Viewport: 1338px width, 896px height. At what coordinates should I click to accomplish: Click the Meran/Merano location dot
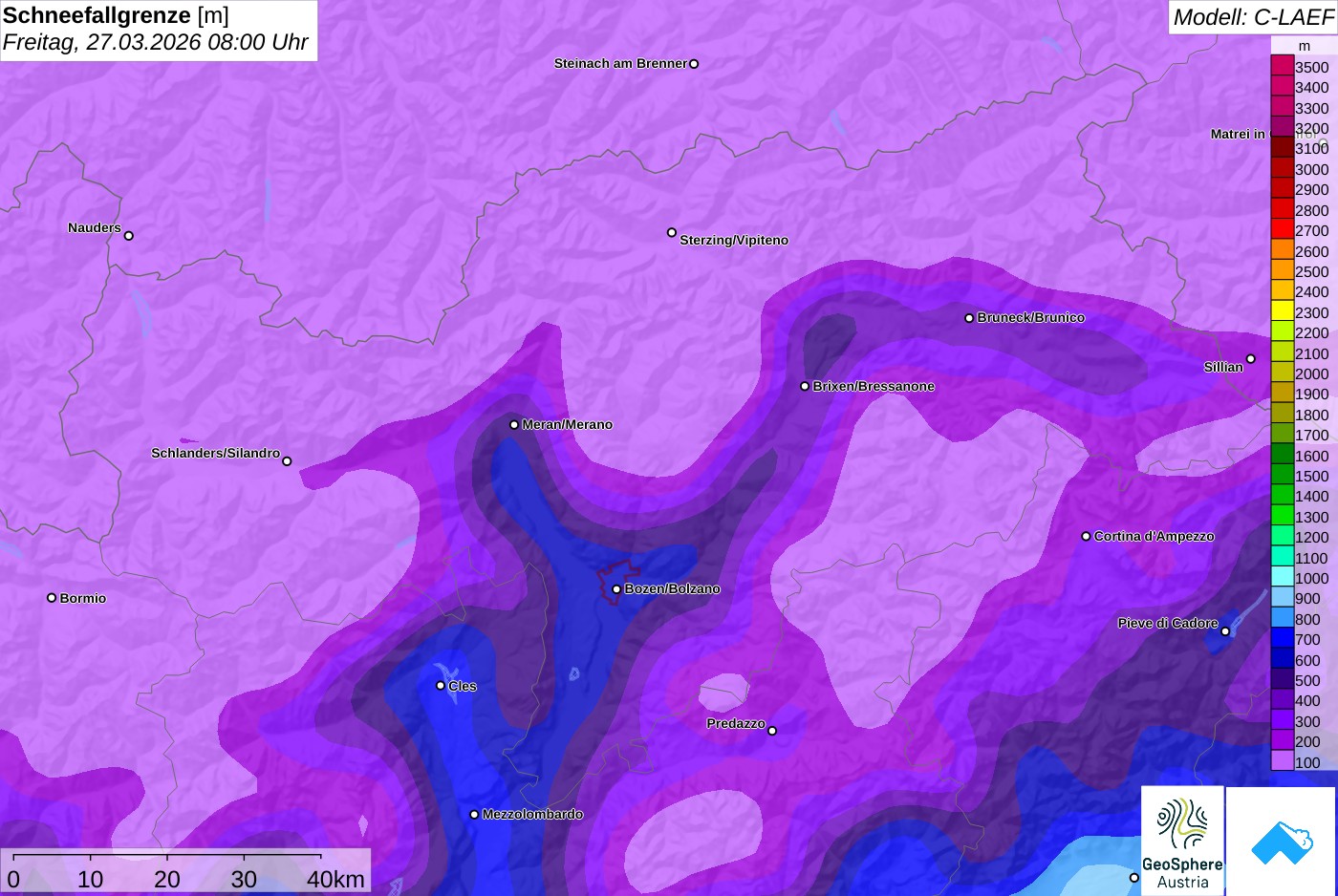click(514, 424)
